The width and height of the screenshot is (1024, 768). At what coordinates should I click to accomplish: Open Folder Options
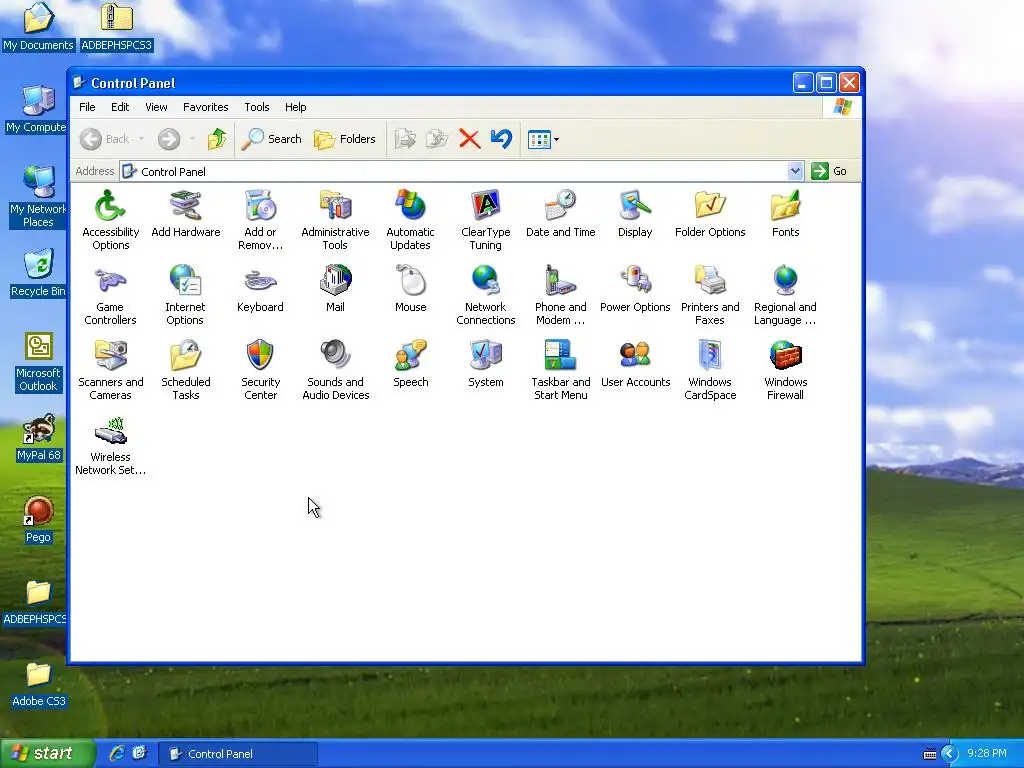[710, 214]
